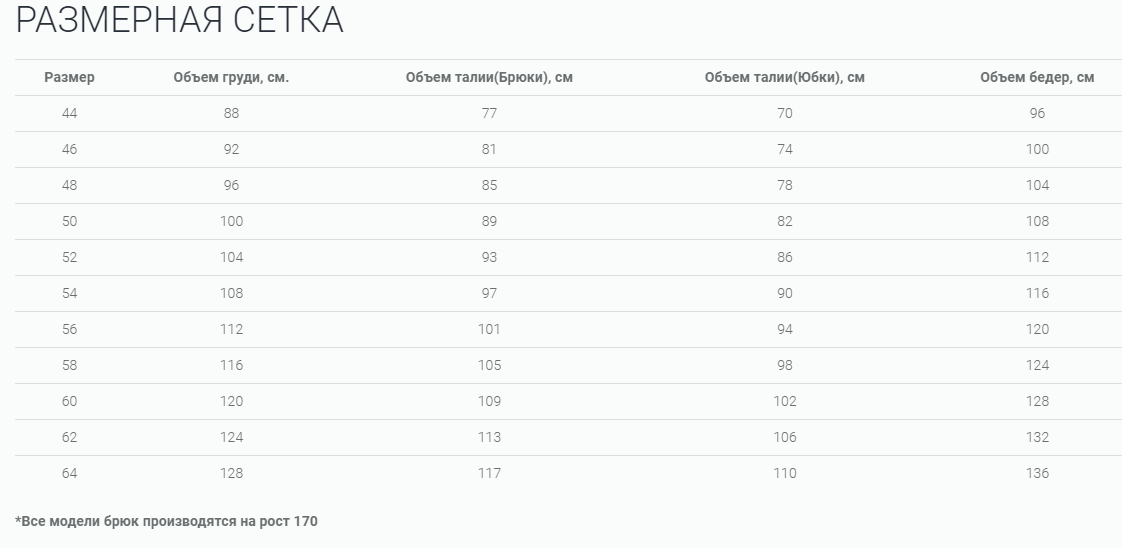
Task: Click the РАЗМЕРНАЯ СЕТКА heading
Action: pos(180,20)
